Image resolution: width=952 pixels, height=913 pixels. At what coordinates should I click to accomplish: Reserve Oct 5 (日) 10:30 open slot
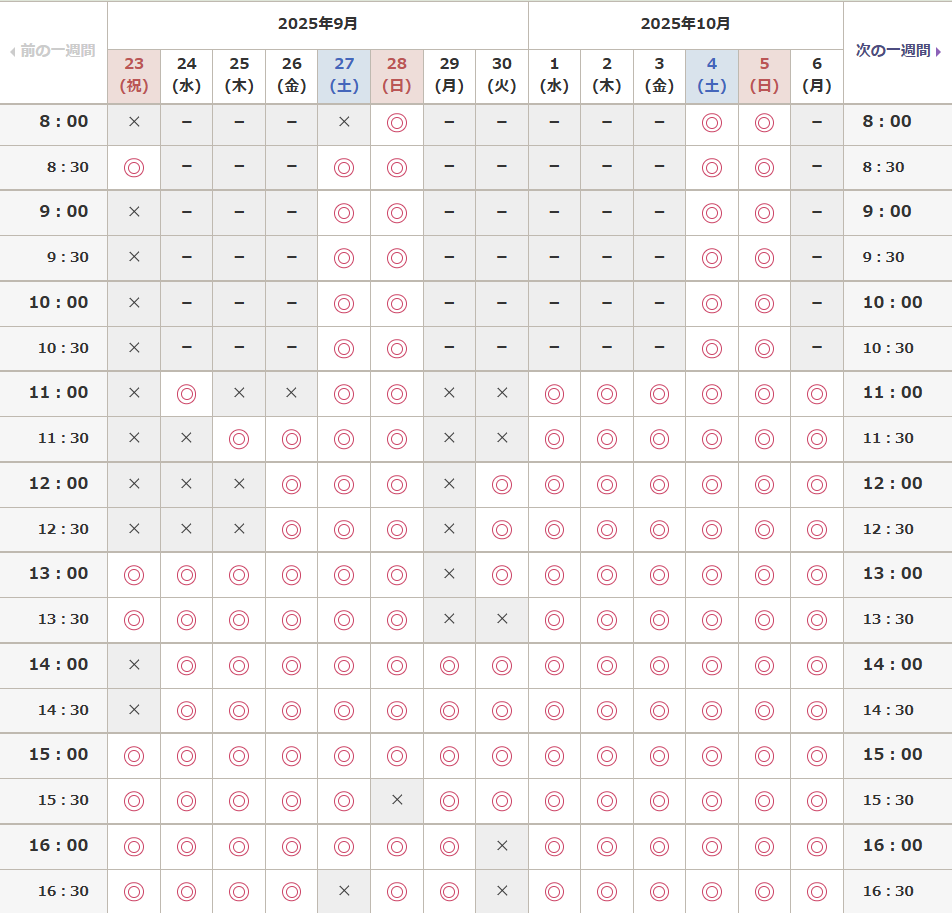pos(764,348)
